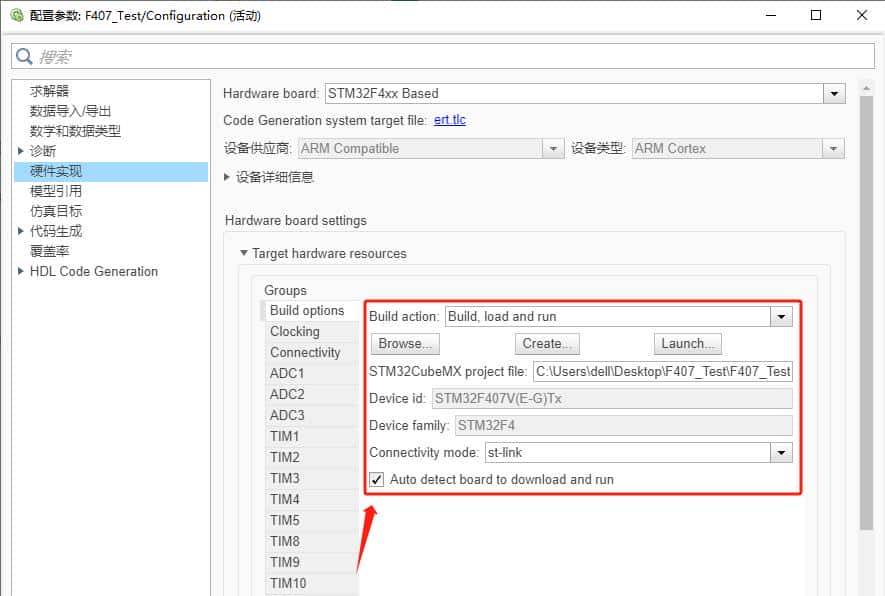Expand the HDL Code Generation node

tap(21, 270)
